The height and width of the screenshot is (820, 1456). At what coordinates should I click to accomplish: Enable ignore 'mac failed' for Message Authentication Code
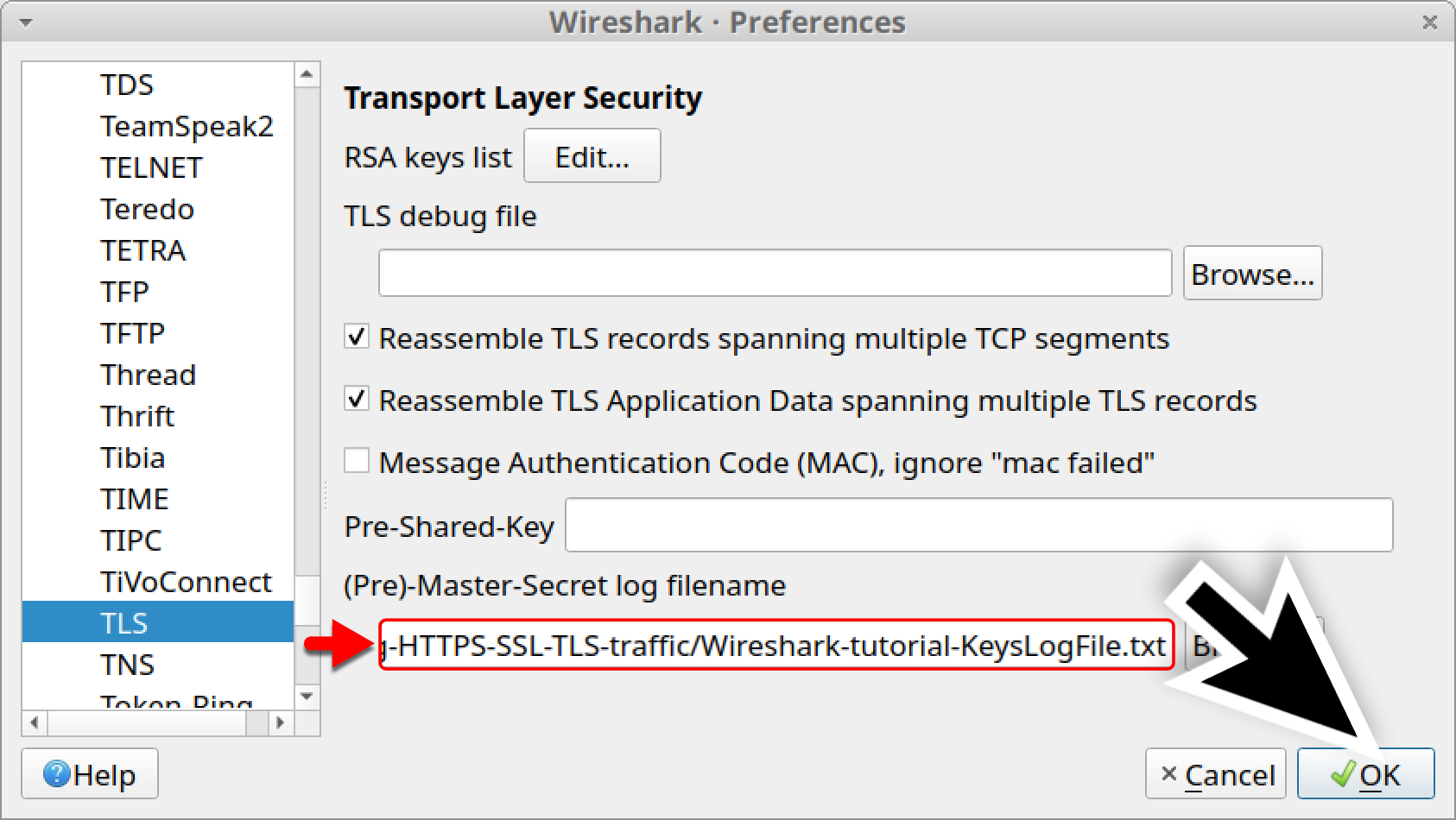356,461
